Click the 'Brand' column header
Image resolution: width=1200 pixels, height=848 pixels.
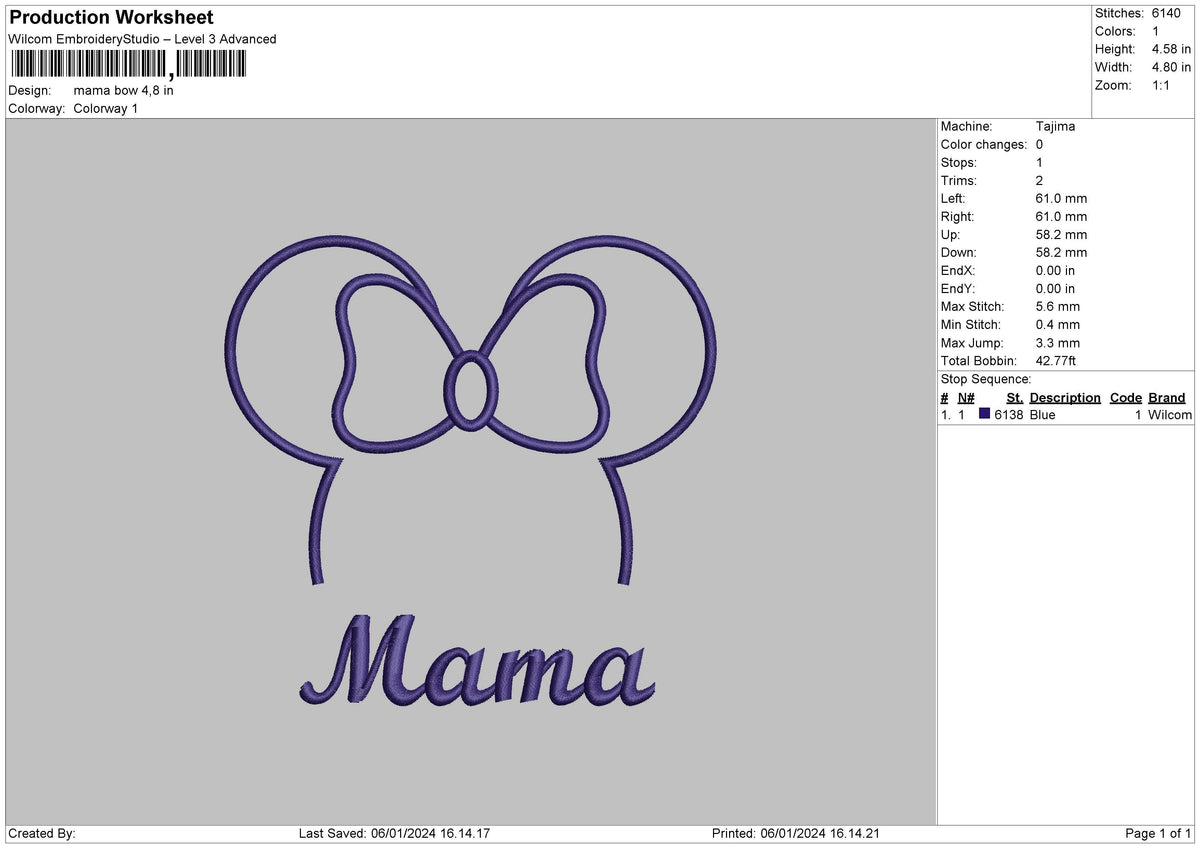1167,397
